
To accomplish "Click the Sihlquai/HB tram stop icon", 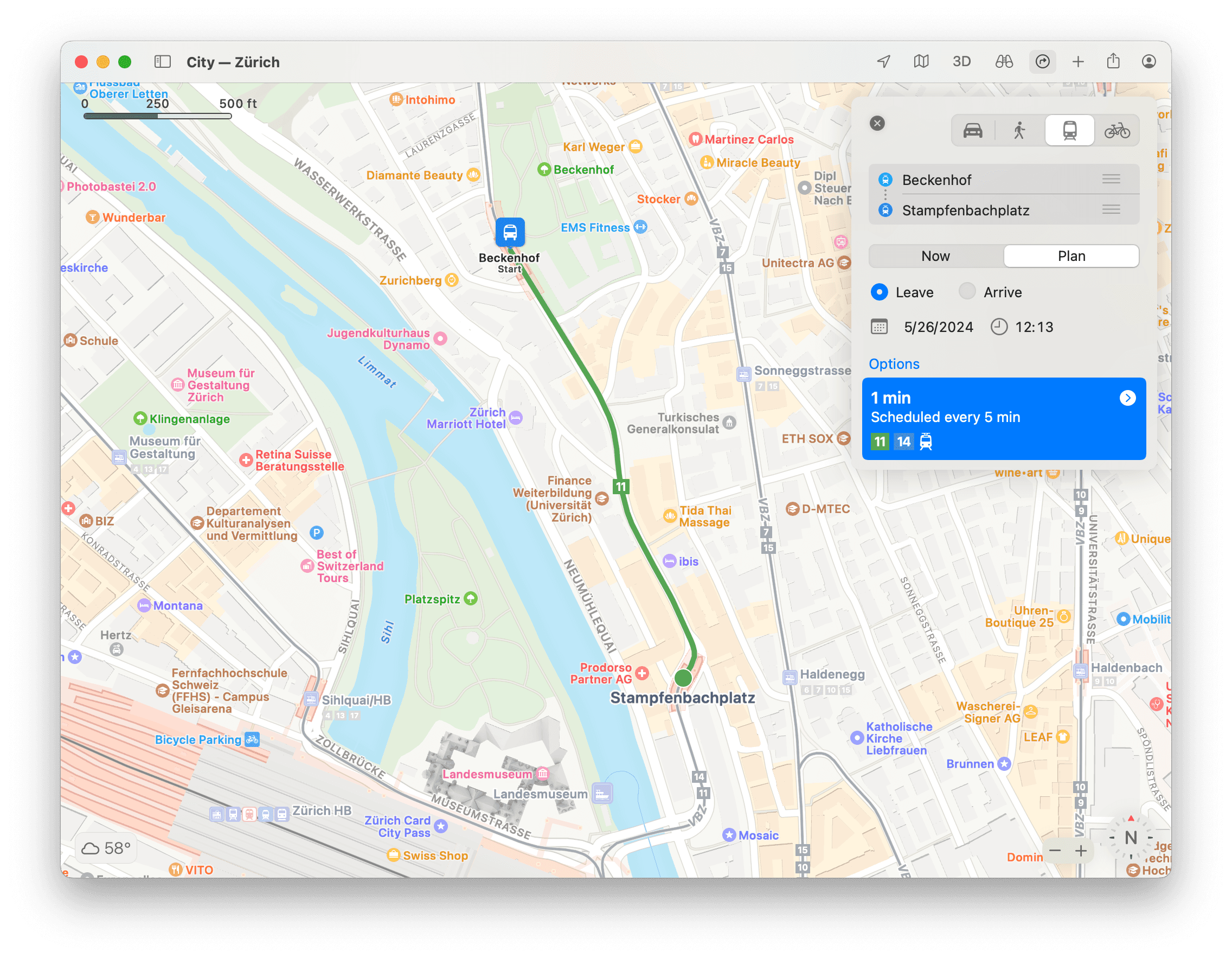I will [311, 700].
